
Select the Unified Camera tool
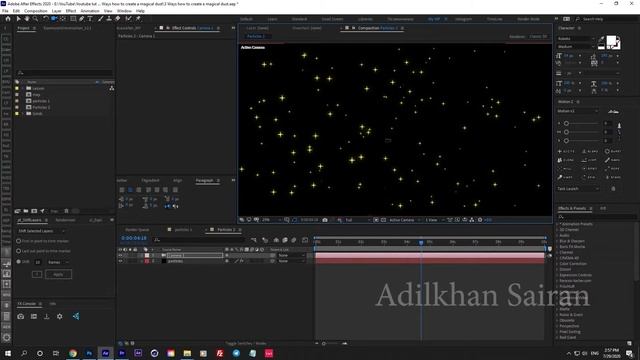54,19
